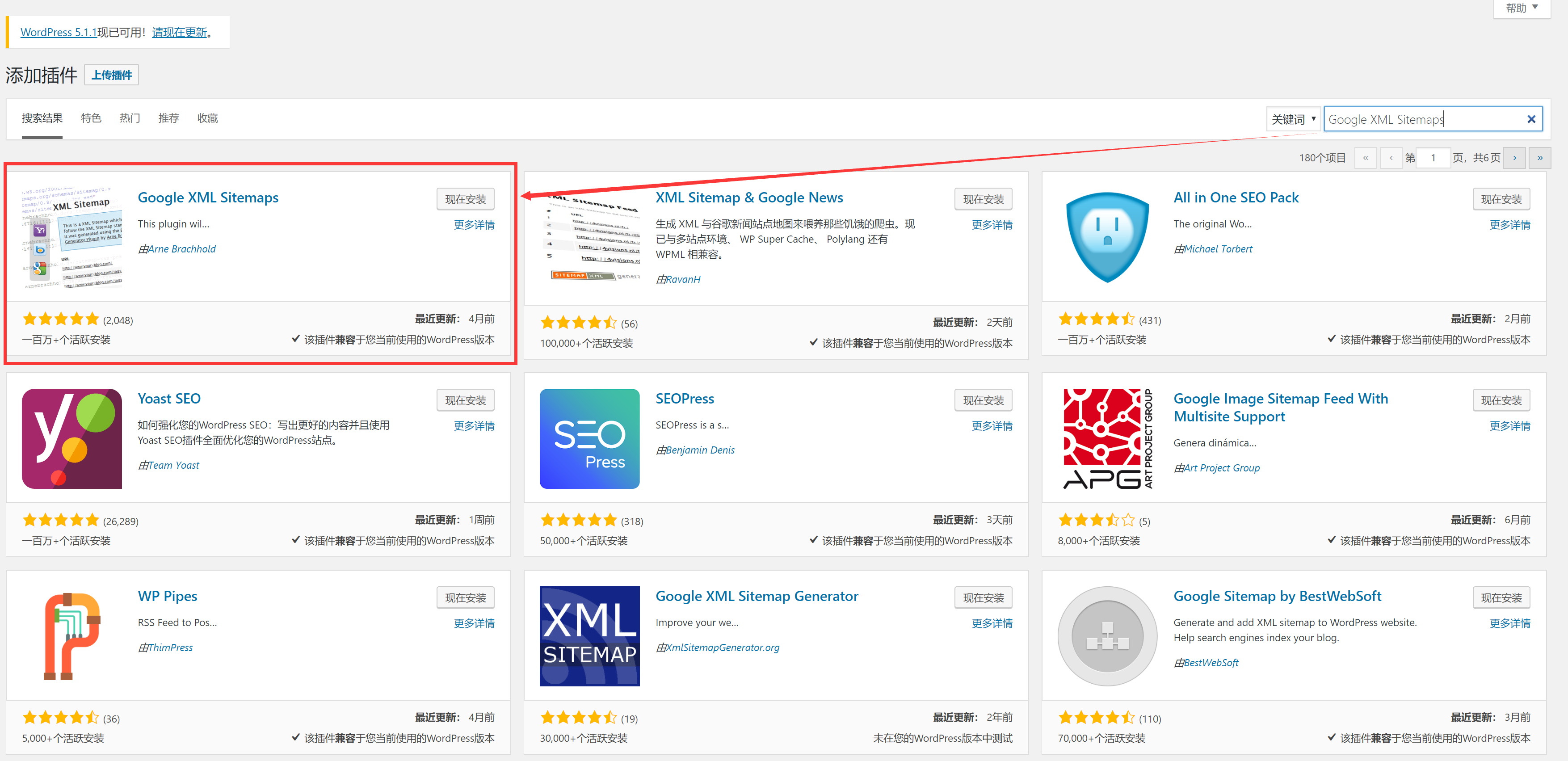
Task: Click the WordPress 5.1.1 link
Action: 59,32
